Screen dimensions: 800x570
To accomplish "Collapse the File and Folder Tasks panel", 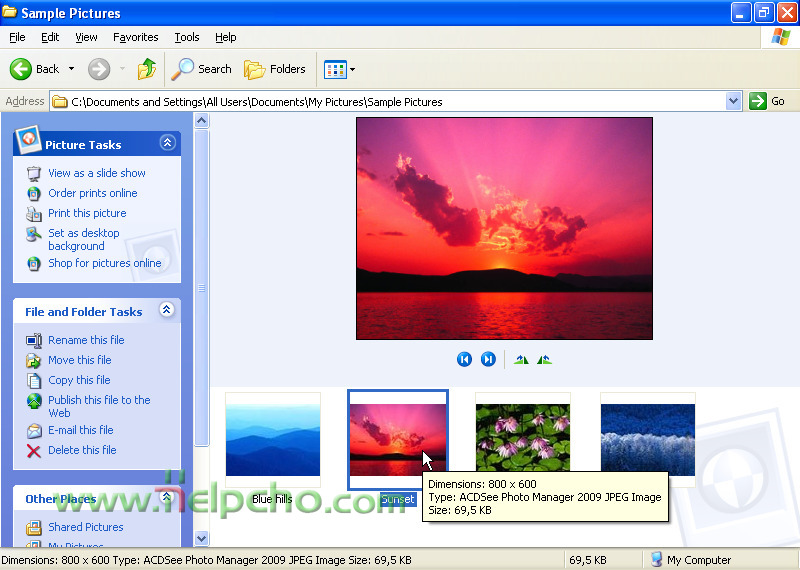I will click(167, 311).
